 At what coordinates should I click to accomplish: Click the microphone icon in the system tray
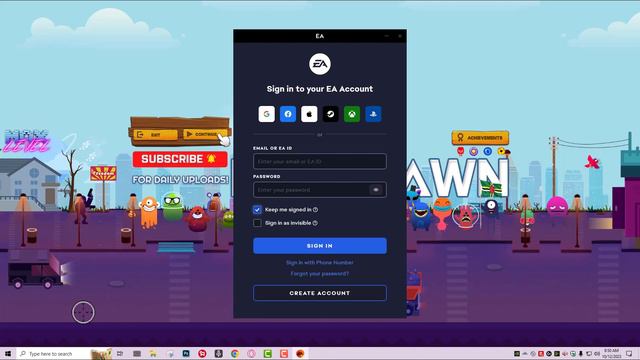click(581, 353)
